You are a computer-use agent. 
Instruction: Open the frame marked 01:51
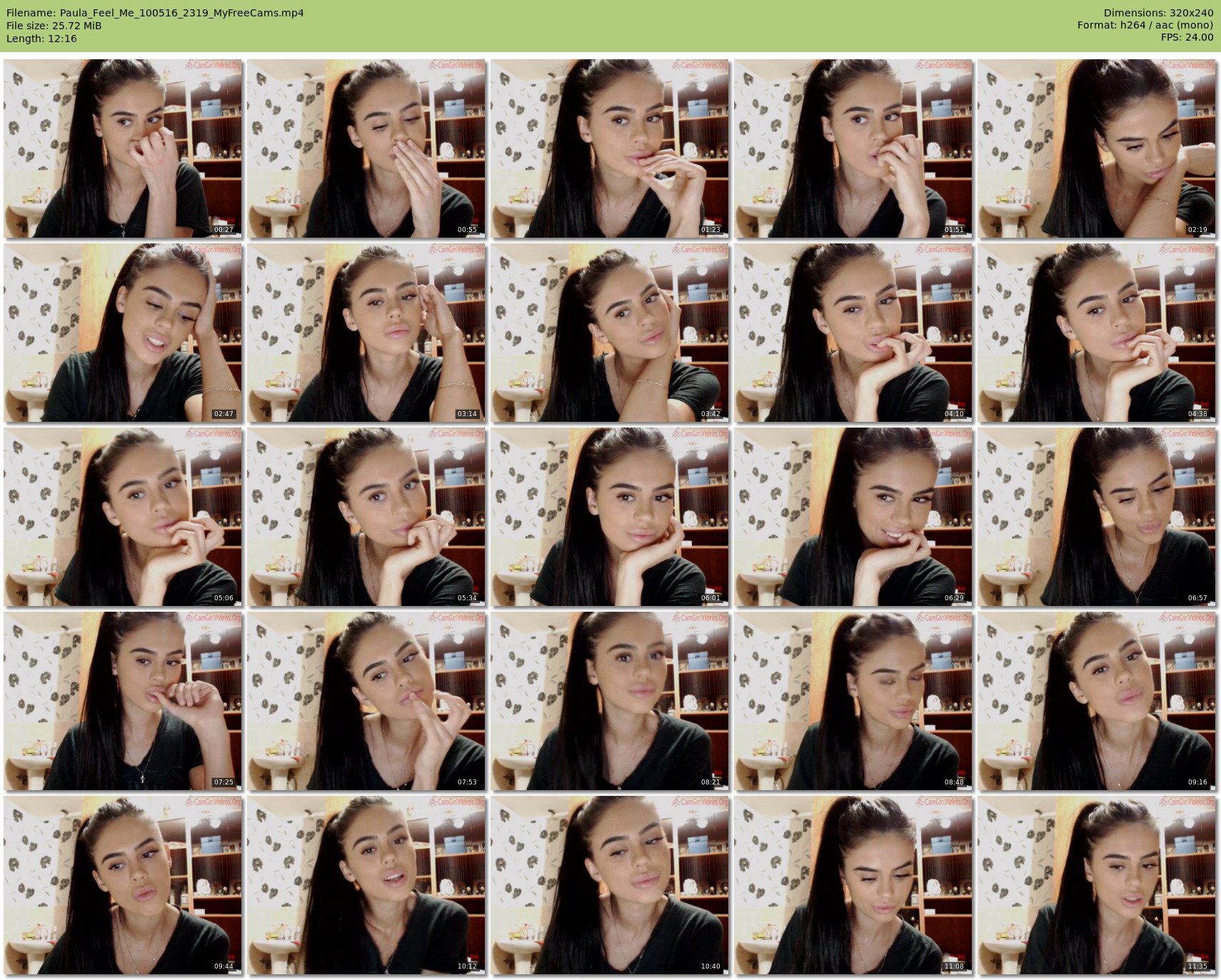point(853,148)
